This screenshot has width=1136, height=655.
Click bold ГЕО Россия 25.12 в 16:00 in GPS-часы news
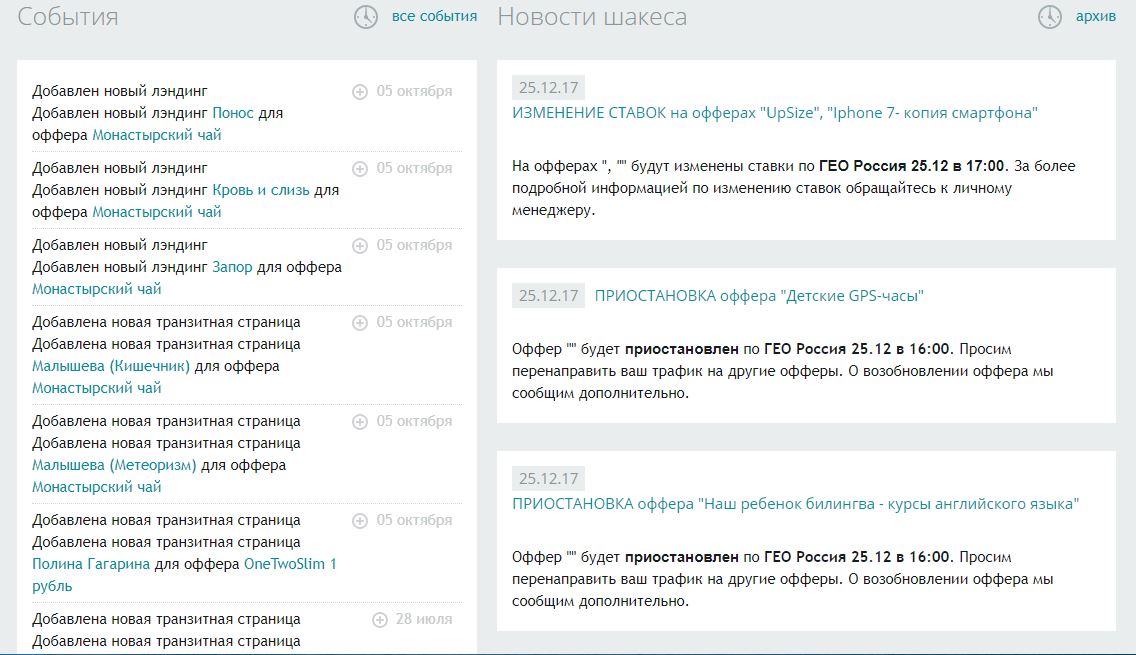click(x=857, y=349)
